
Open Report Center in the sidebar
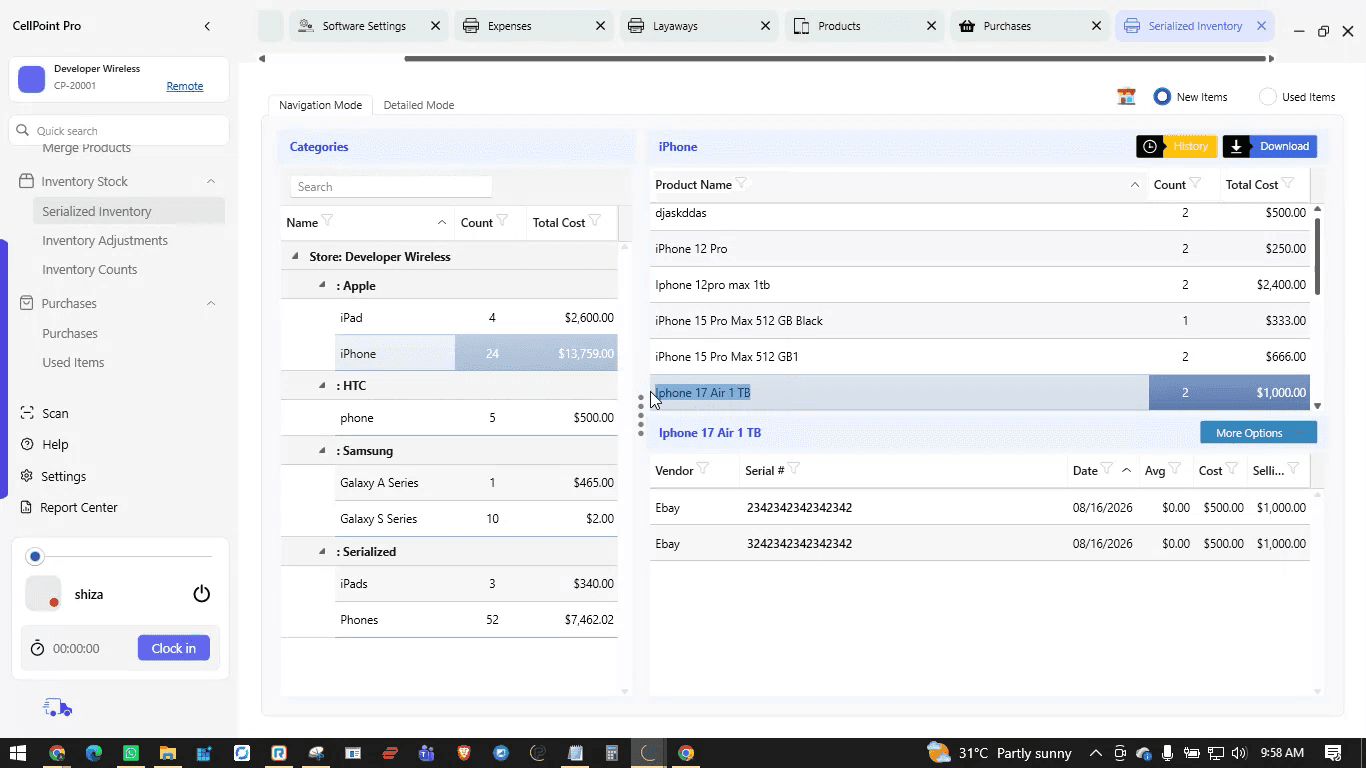[x=79, y=507]
